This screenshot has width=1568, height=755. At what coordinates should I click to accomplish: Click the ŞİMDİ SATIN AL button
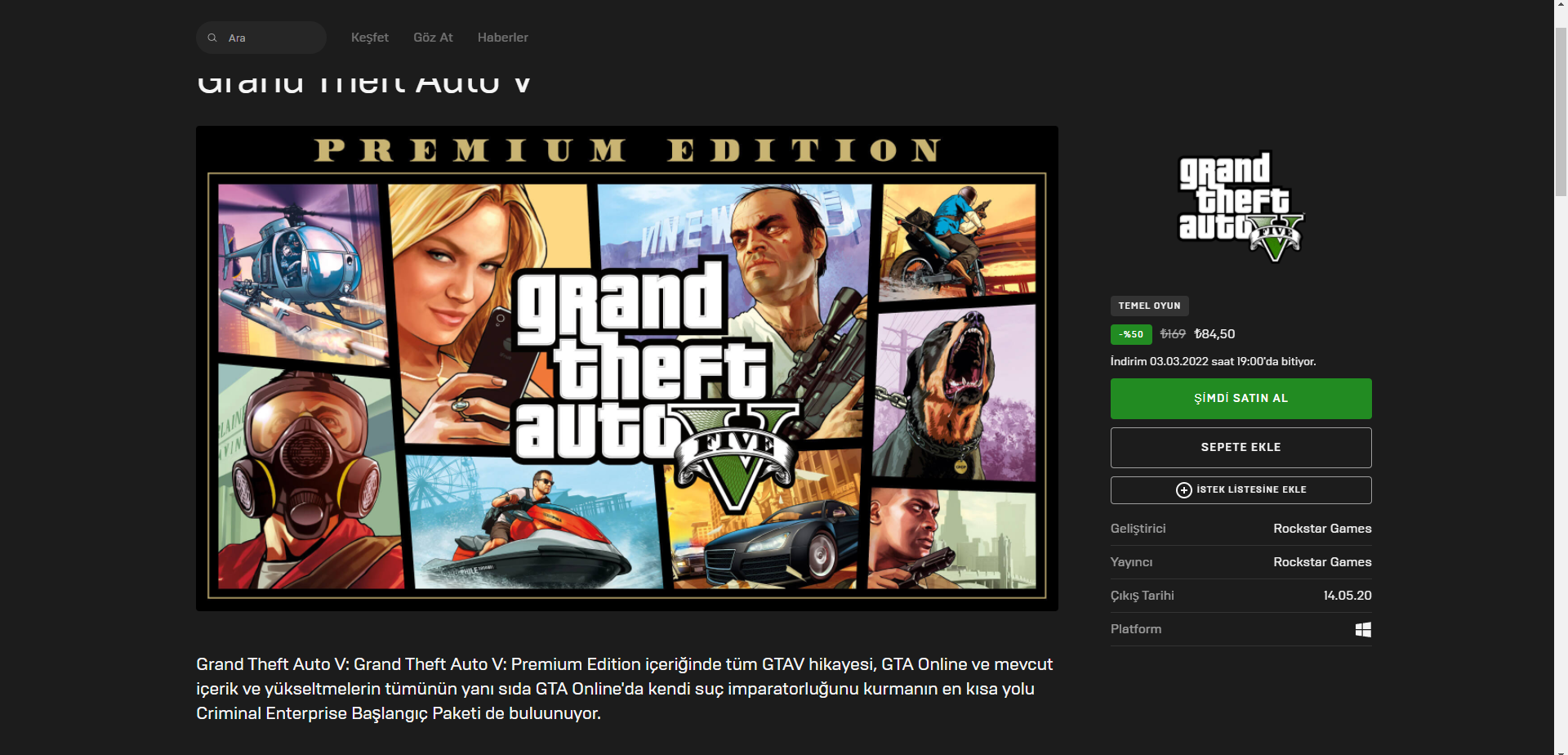1241,399
